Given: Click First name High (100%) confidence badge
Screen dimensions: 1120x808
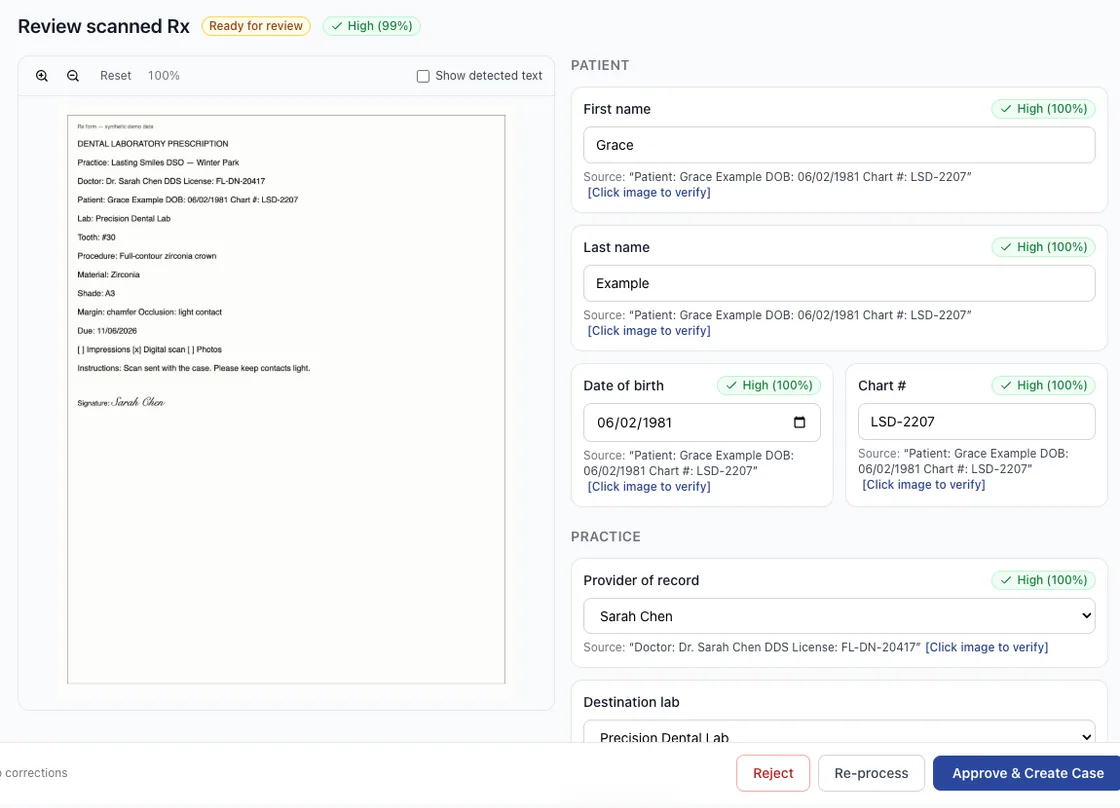Looking at the screenshot, I should coord(1044,109).
